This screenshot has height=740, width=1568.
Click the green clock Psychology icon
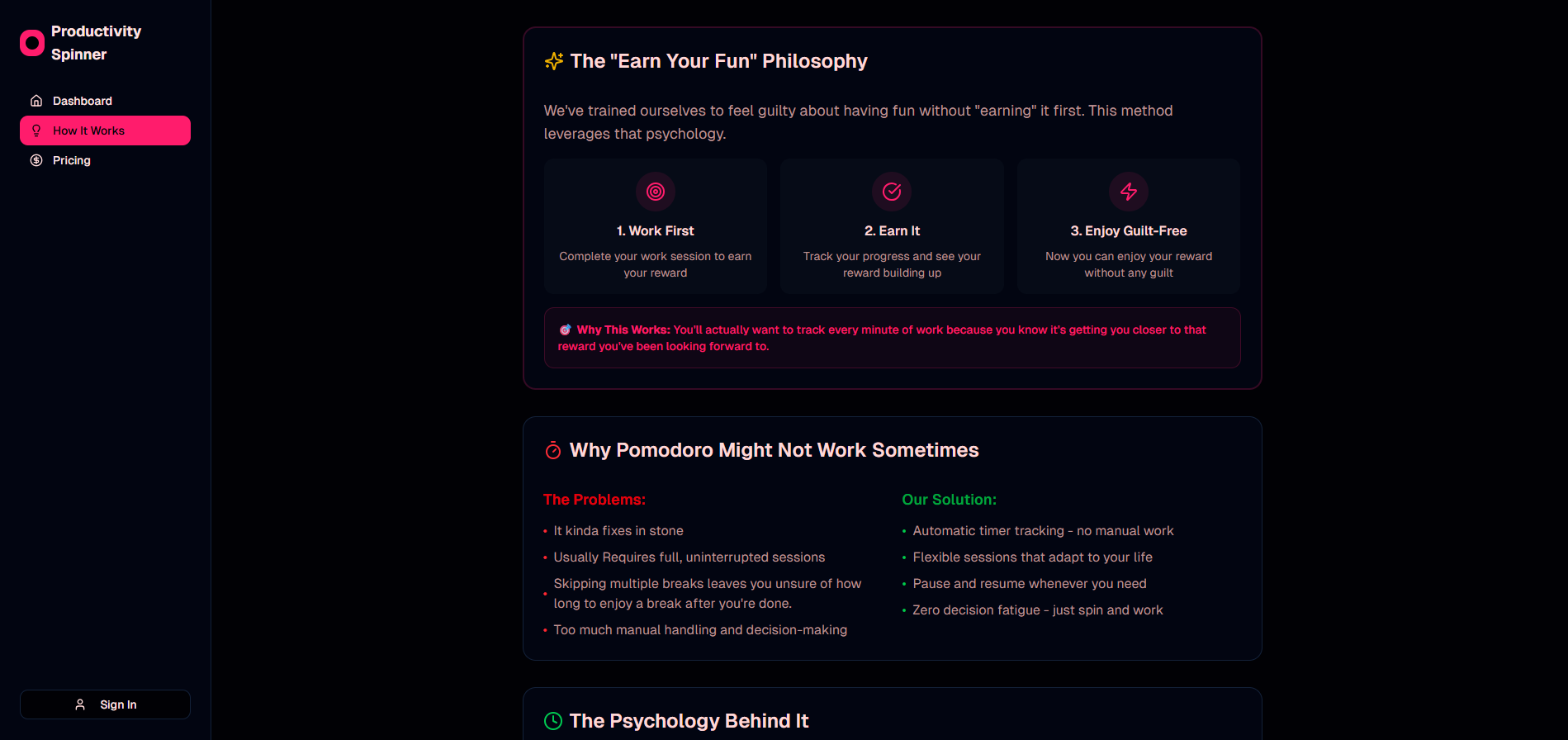click(553, 721)
